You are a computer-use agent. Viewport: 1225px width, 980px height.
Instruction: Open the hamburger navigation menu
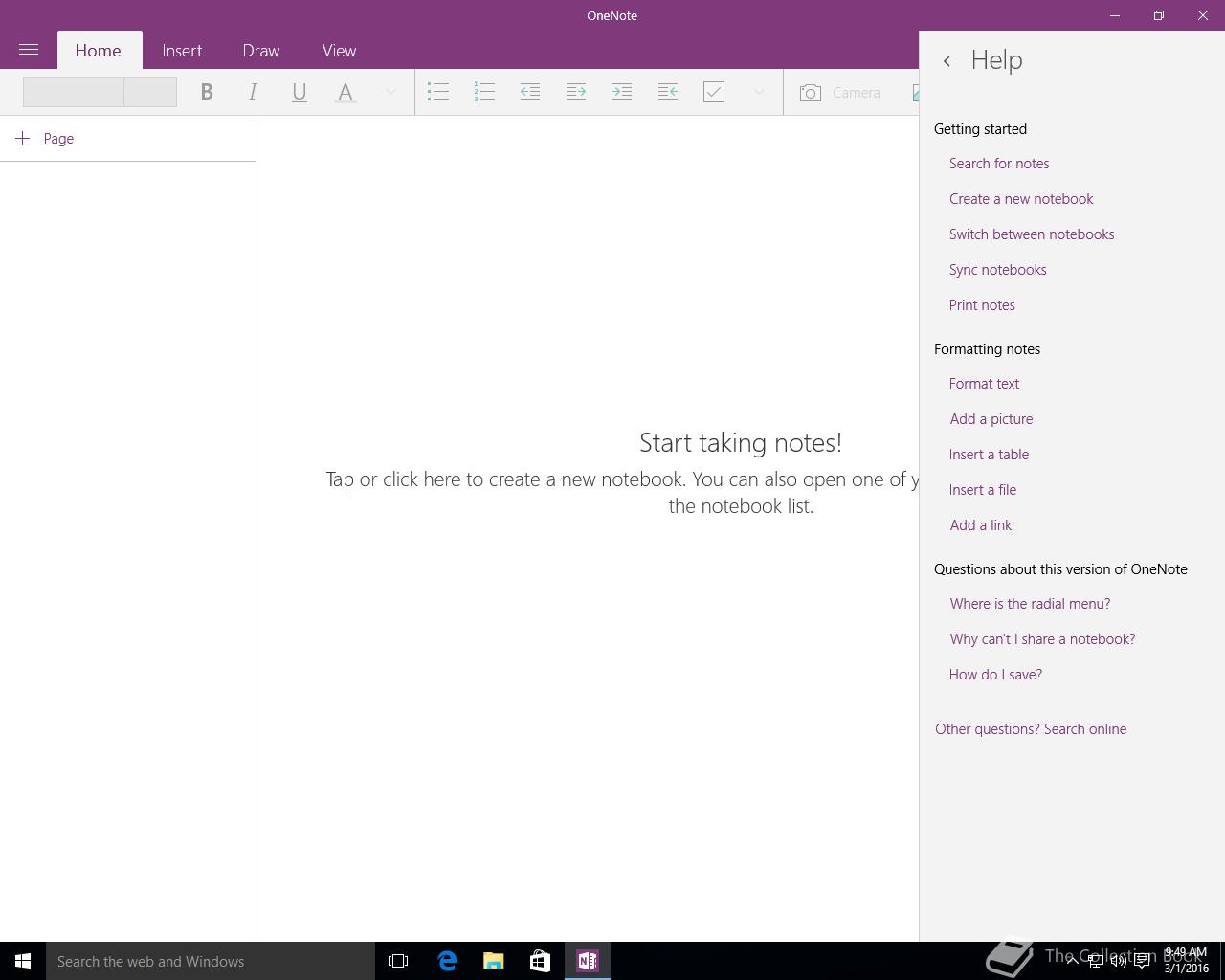point(29,50)
